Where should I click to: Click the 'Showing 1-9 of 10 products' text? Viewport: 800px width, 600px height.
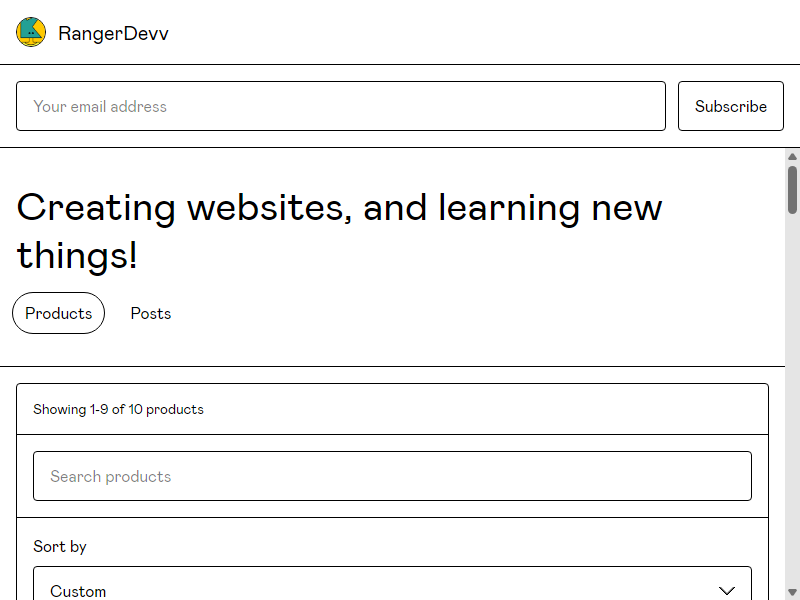[118, 409]
